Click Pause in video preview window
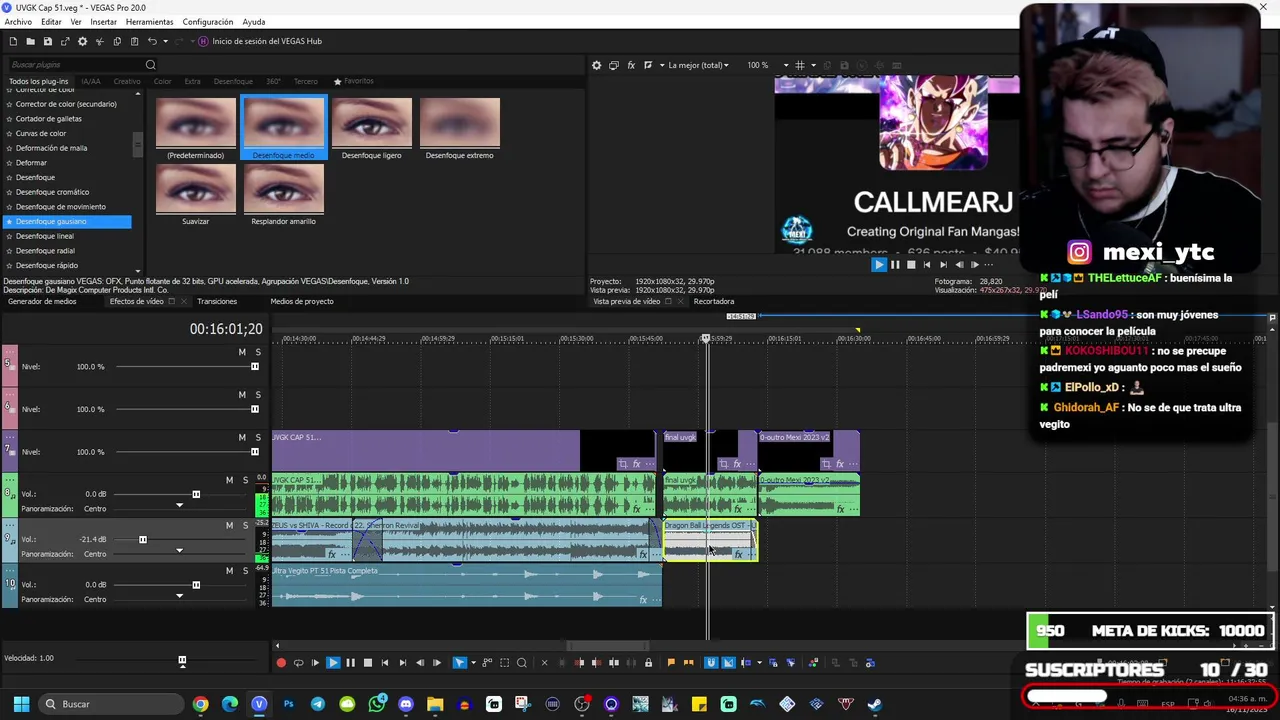The width and height of the screenshot is (1280, 720). (x=895, y=265)
